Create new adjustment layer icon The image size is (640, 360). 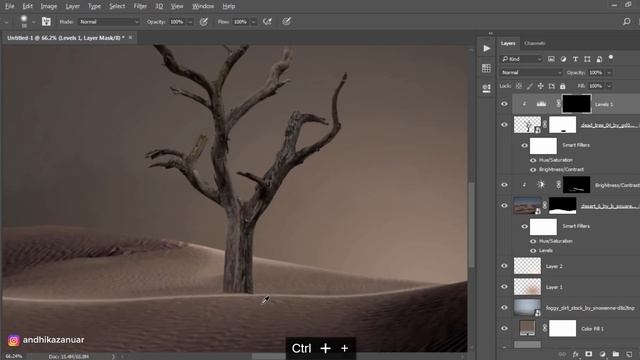[x=602, y=354]
